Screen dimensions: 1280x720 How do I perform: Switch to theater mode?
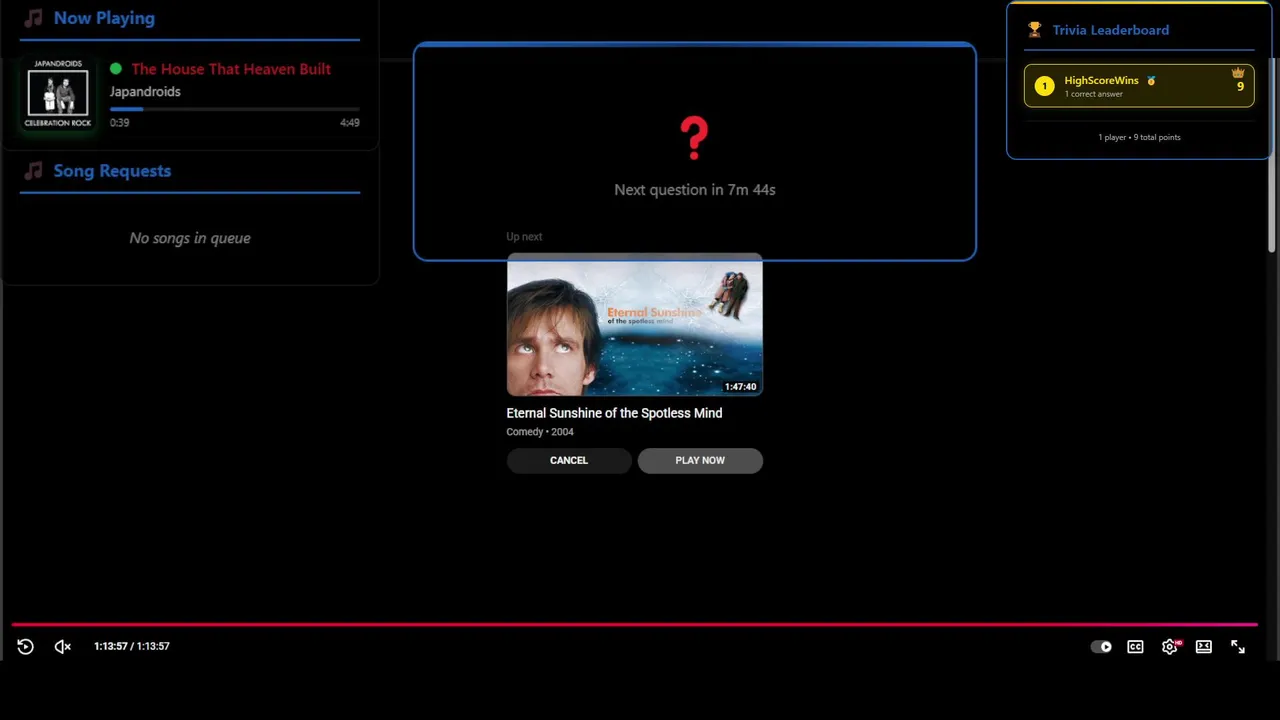click(x=1204, y=647)
